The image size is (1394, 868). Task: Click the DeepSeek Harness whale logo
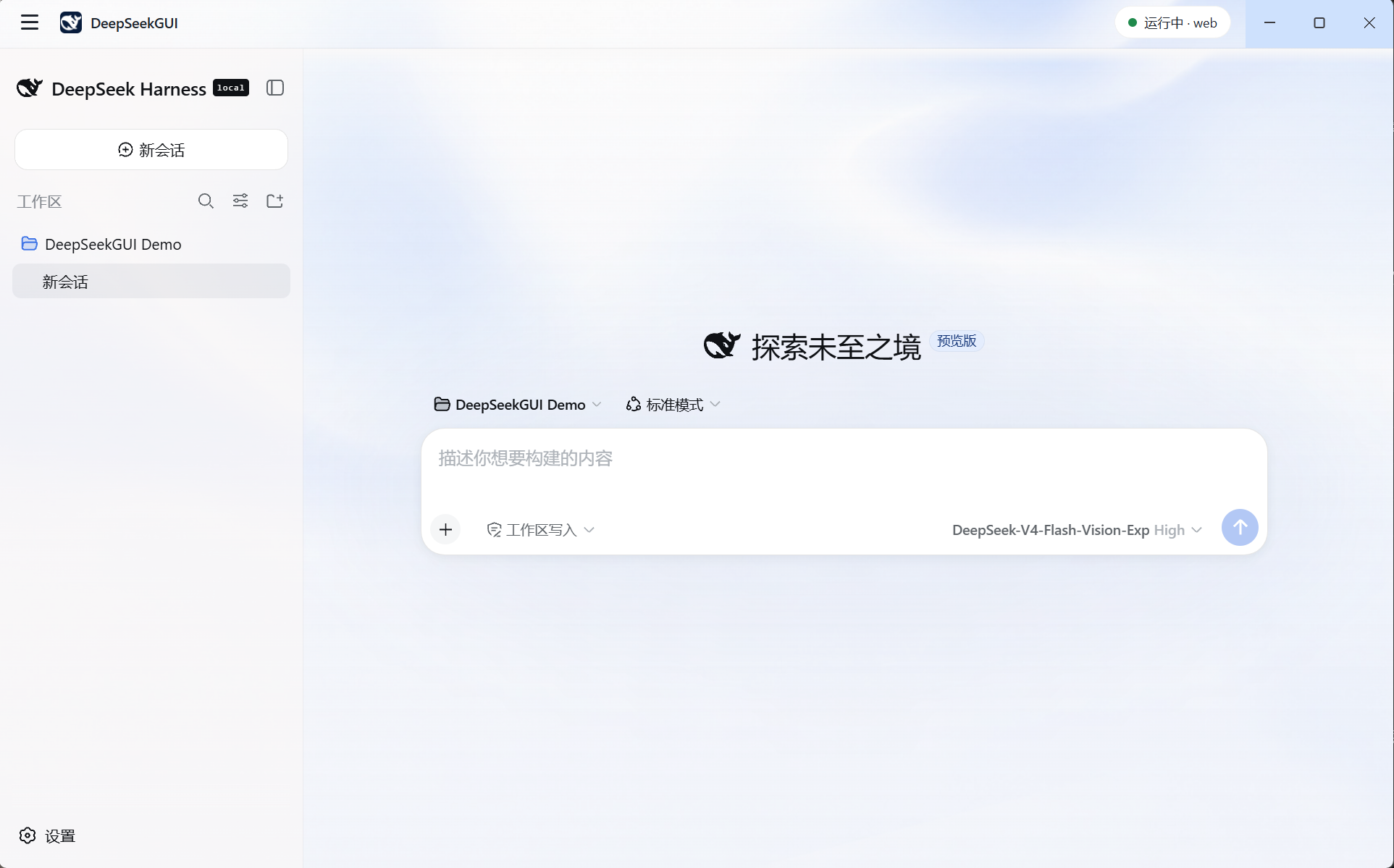(30, 88)
